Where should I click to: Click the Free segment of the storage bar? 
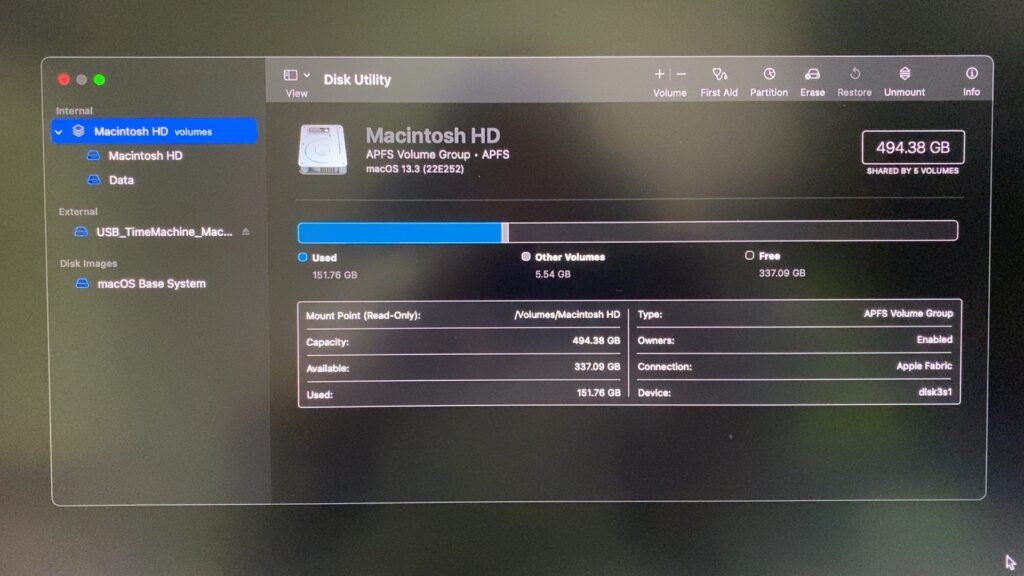(x=733, y=231)
